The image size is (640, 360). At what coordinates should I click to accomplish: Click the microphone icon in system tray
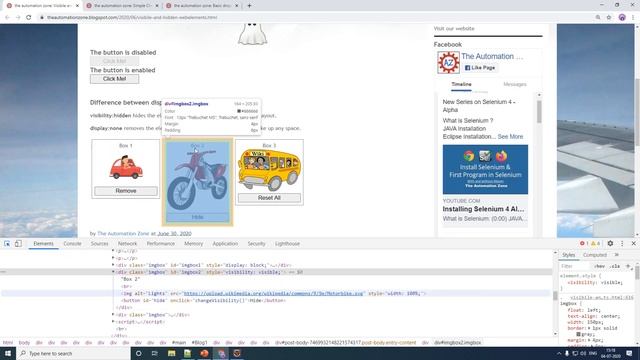click(x=567, y=353)
